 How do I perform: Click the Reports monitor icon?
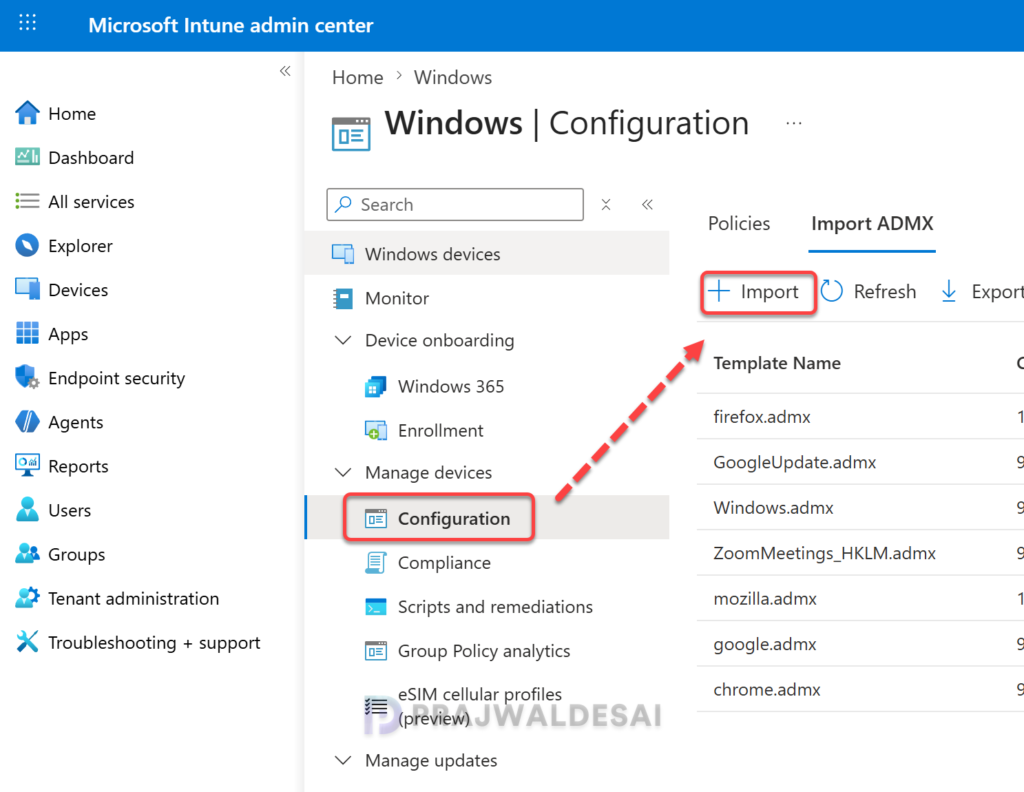[x=27, y=466]
